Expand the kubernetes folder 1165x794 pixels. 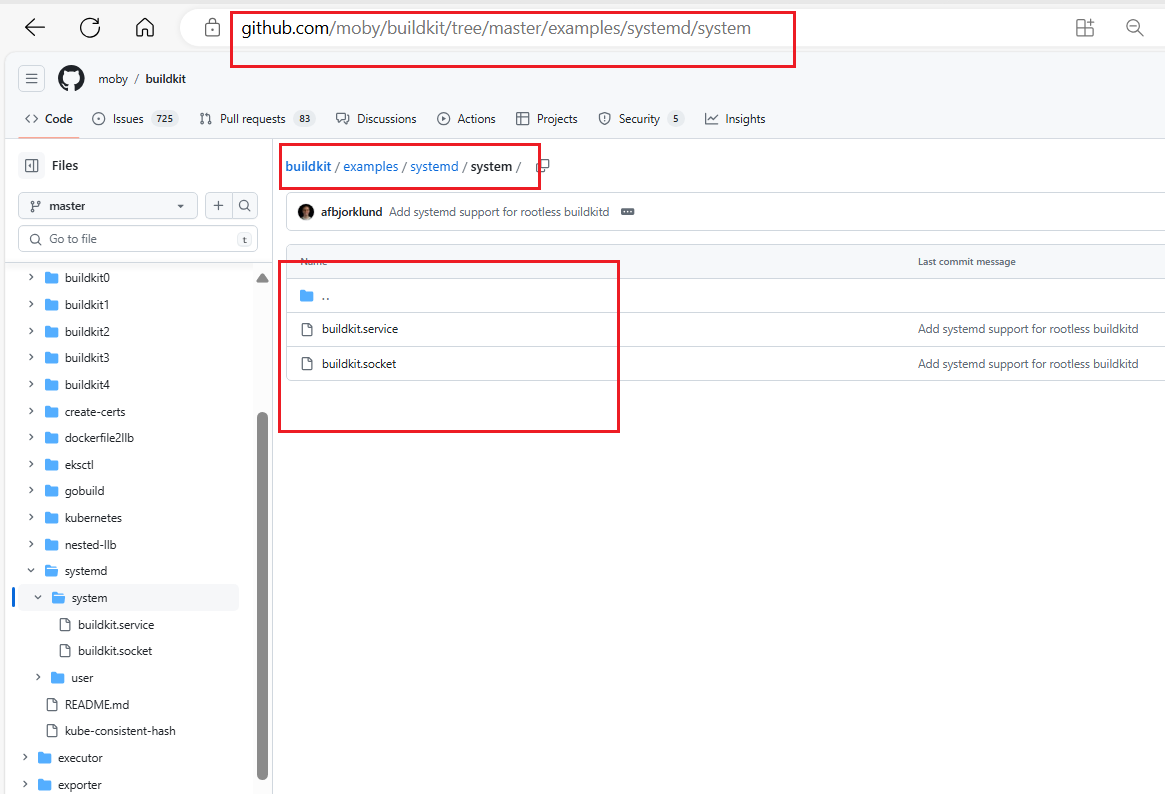[x=30, y=518]
